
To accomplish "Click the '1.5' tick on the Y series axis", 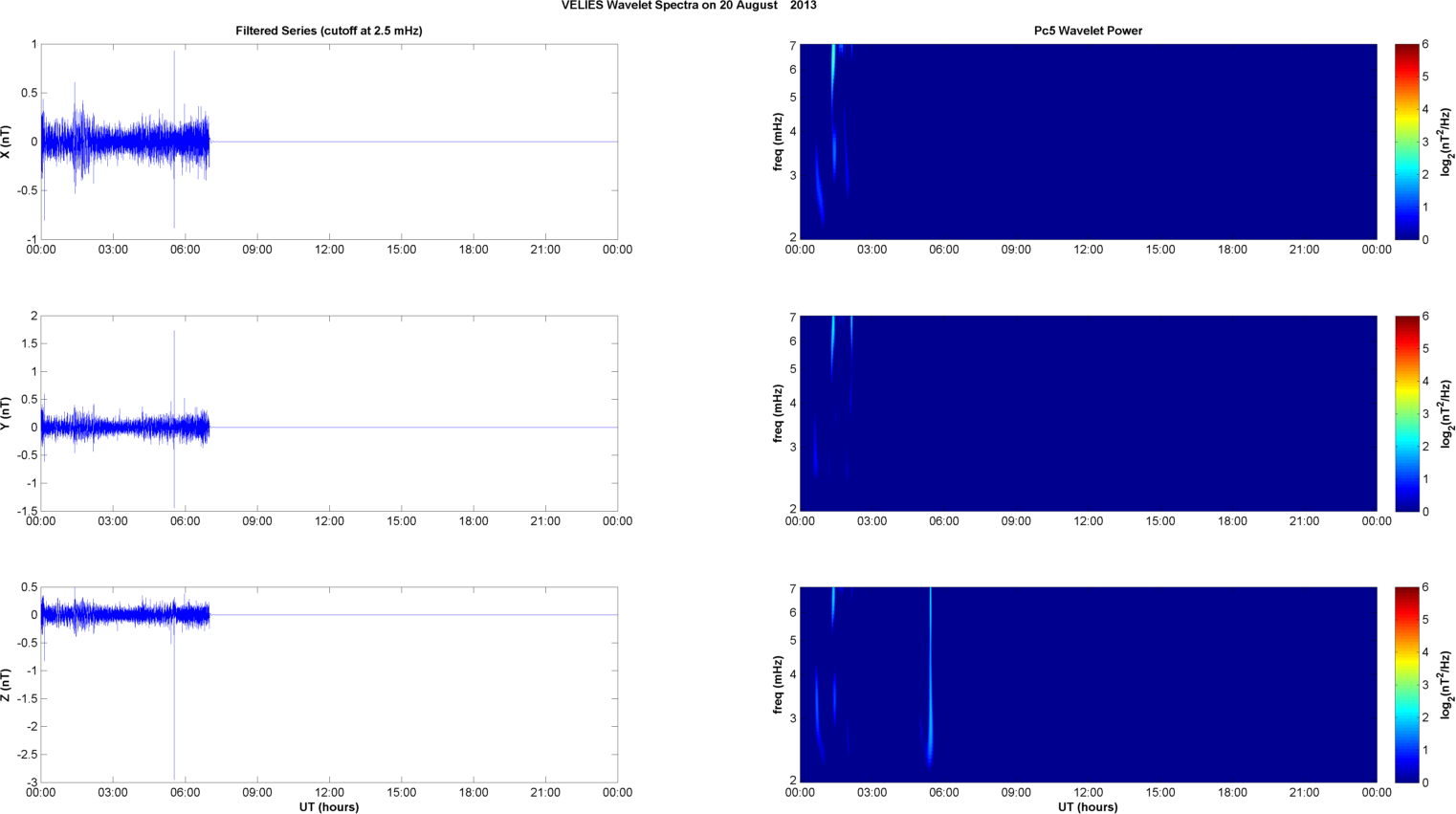I will pos(29,343).
